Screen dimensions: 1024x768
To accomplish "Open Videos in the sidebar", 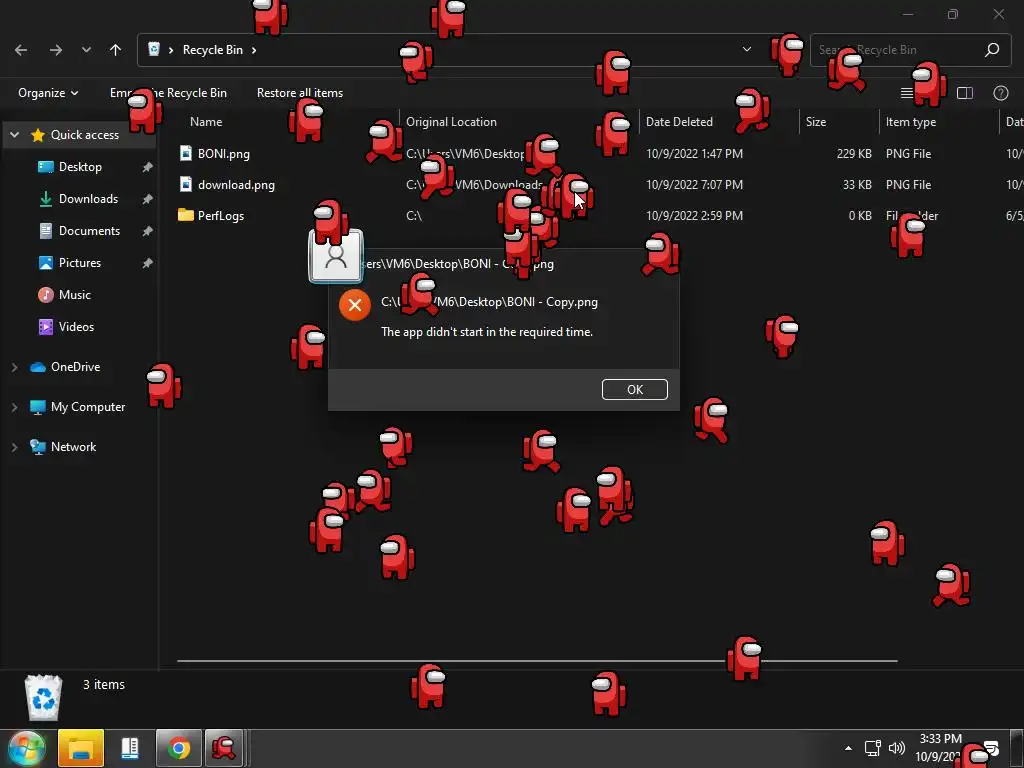I will [76, 327].
